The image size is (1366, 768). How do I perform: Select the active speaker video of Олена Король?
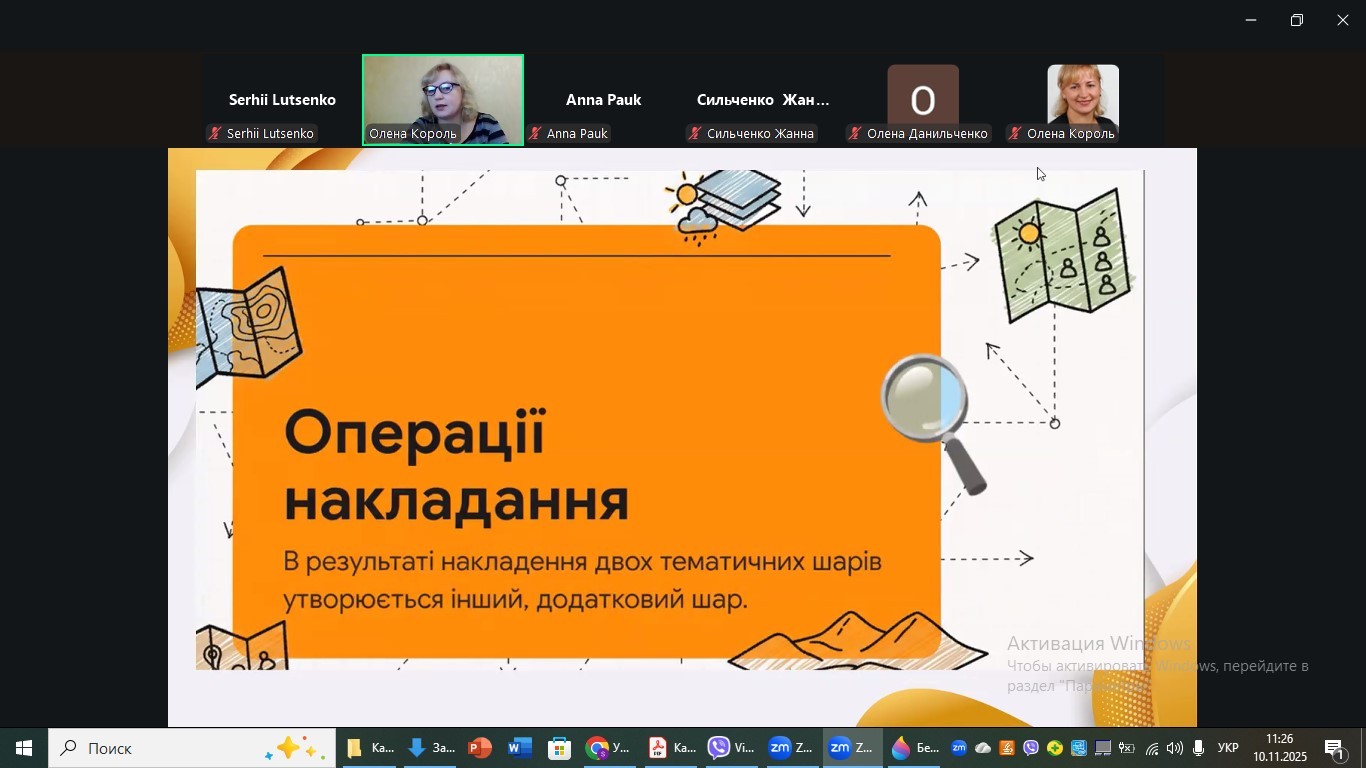pyautogui.click(x=443, y=100)
